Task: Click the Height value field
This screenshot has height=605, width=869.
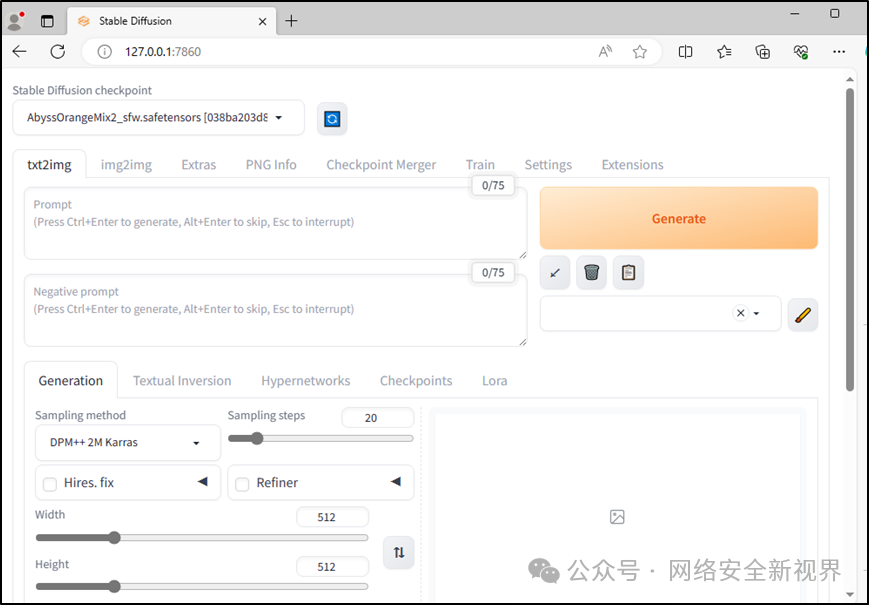Action: point(333,567)
